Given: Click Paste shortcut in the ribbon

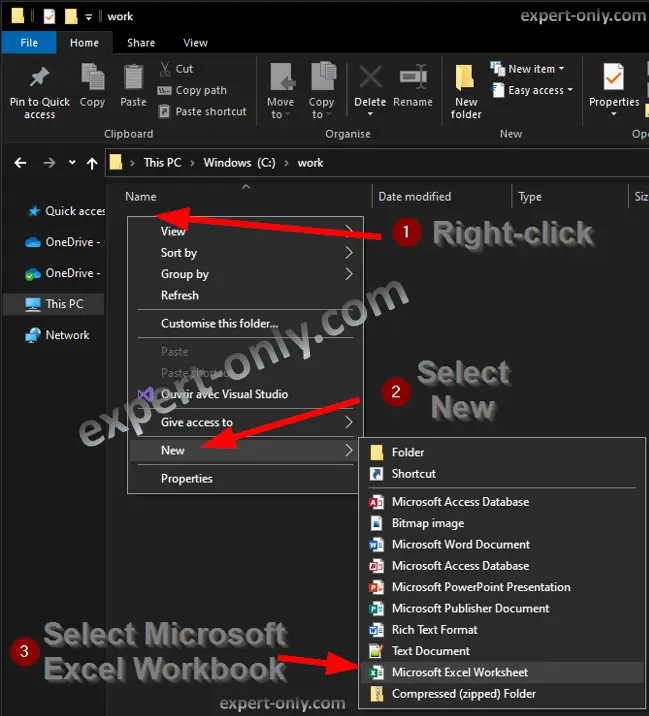Looking at the screenshot, I should pos(202,111).
